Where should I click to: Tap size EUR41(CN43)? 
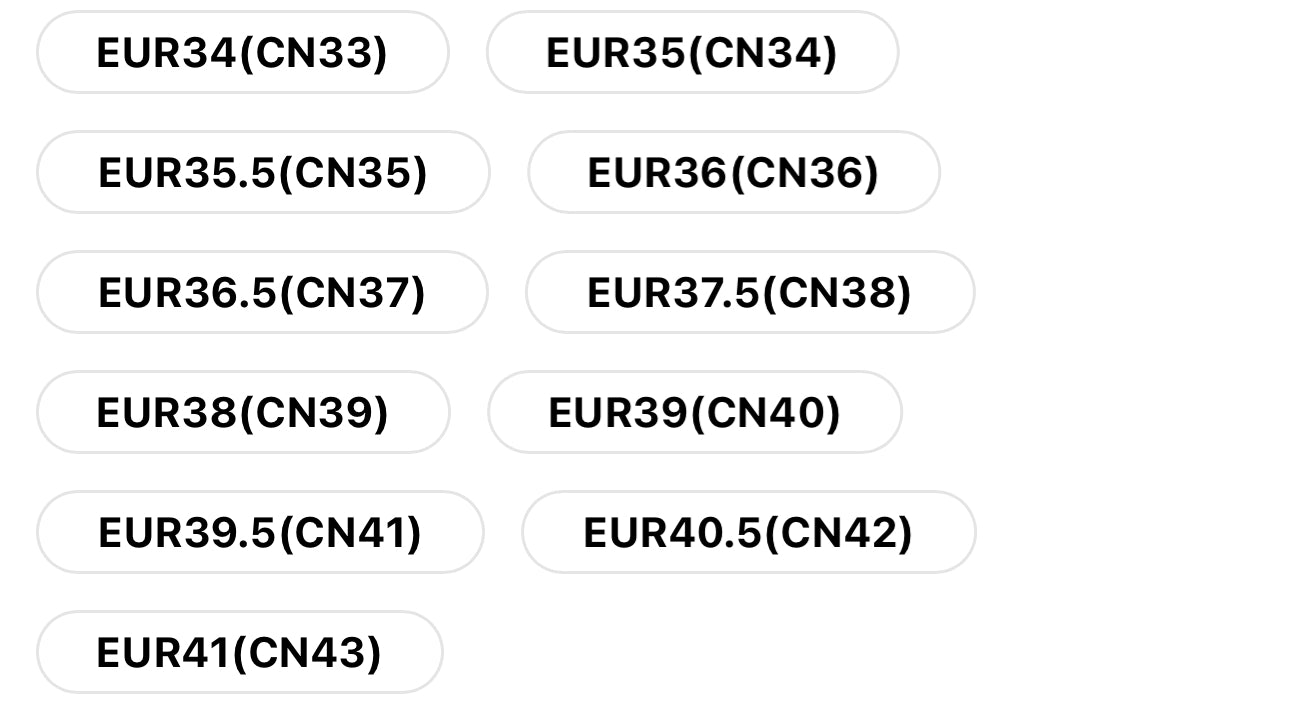(240, 652)
